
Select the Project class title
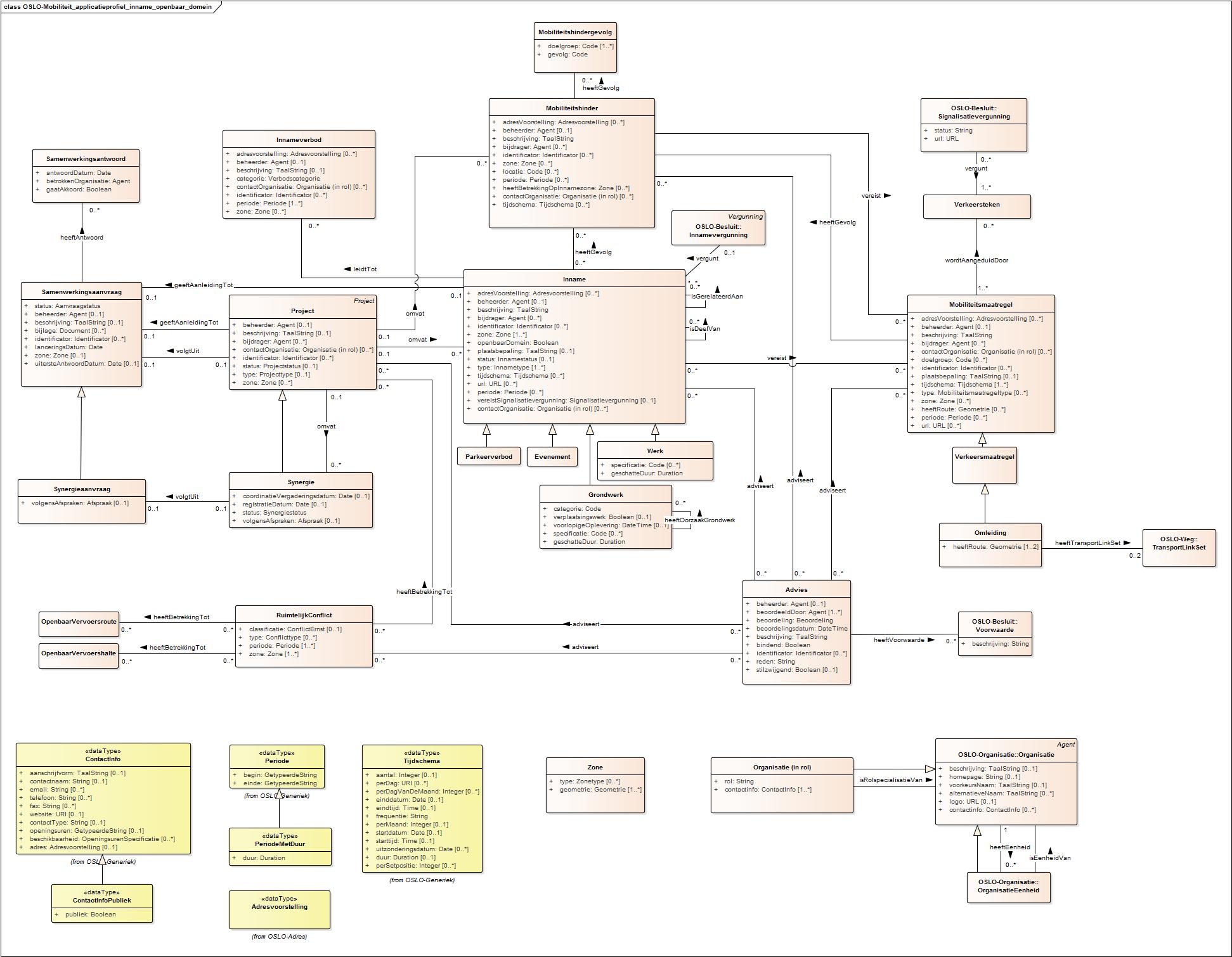[x=302, y=311]
